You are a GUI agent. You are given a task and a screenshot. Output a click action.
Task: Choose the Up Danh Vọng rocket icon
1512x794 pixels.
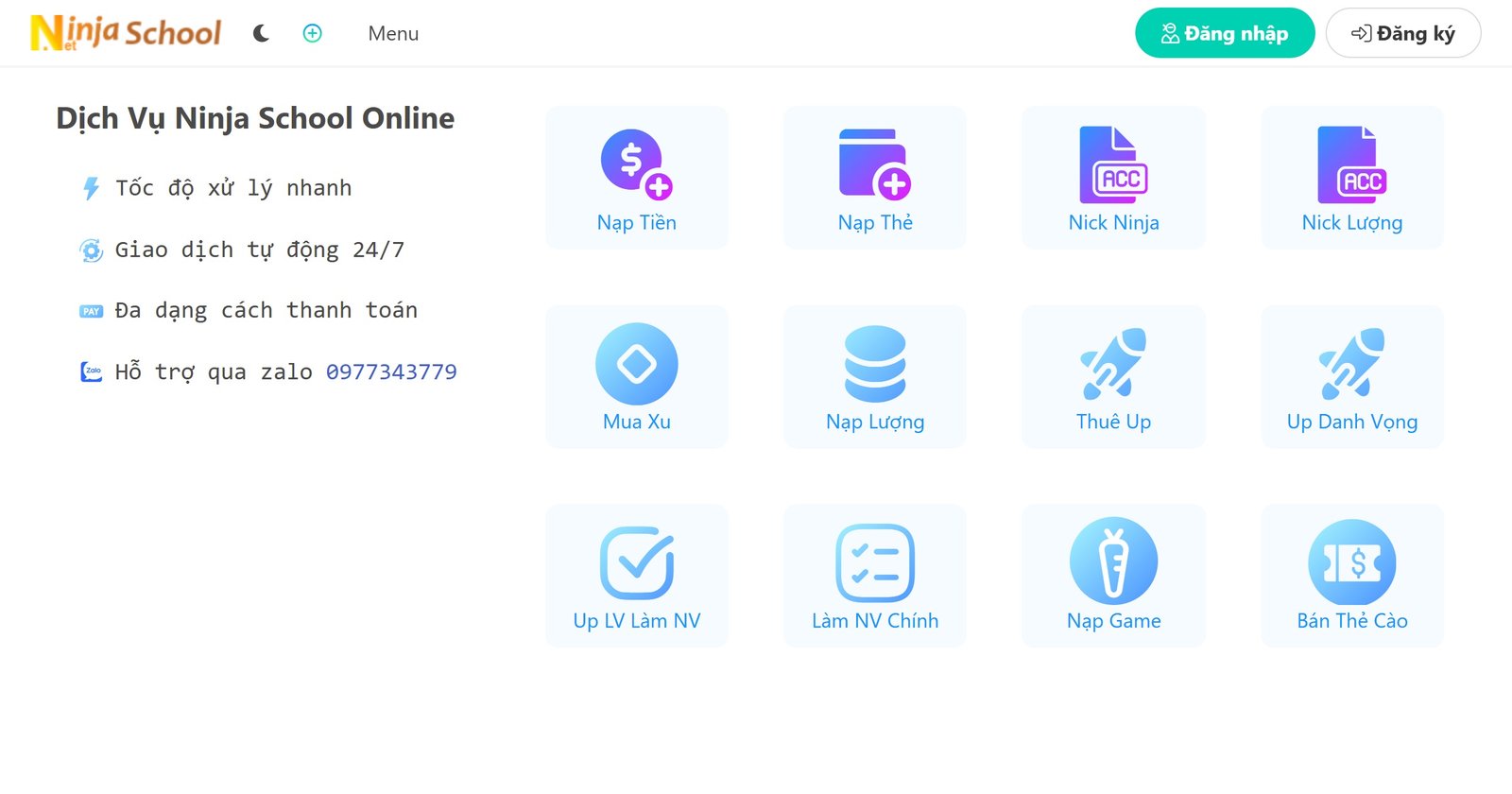coord(1352,364)
